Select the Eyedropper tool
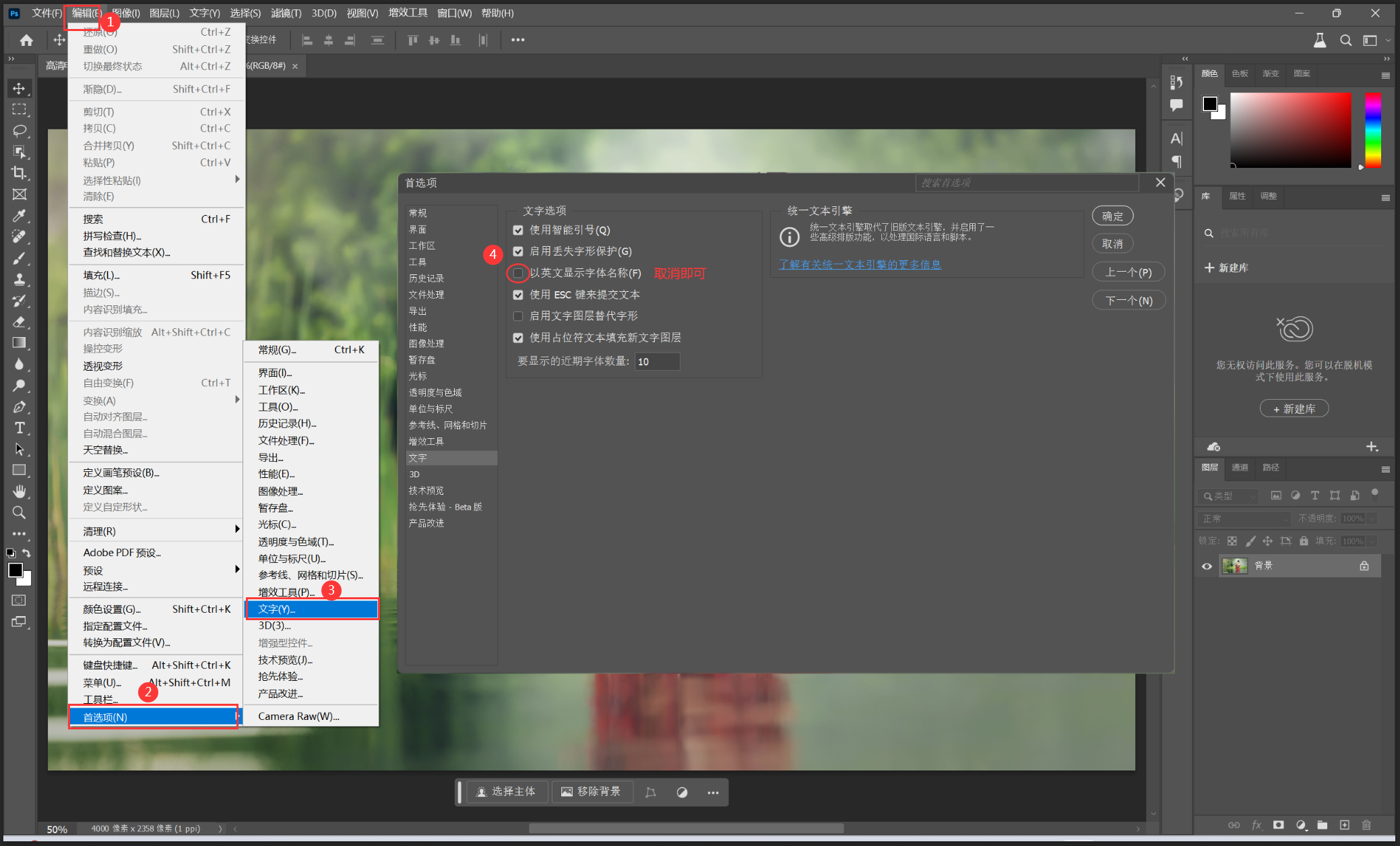 [x=19, y=216]
